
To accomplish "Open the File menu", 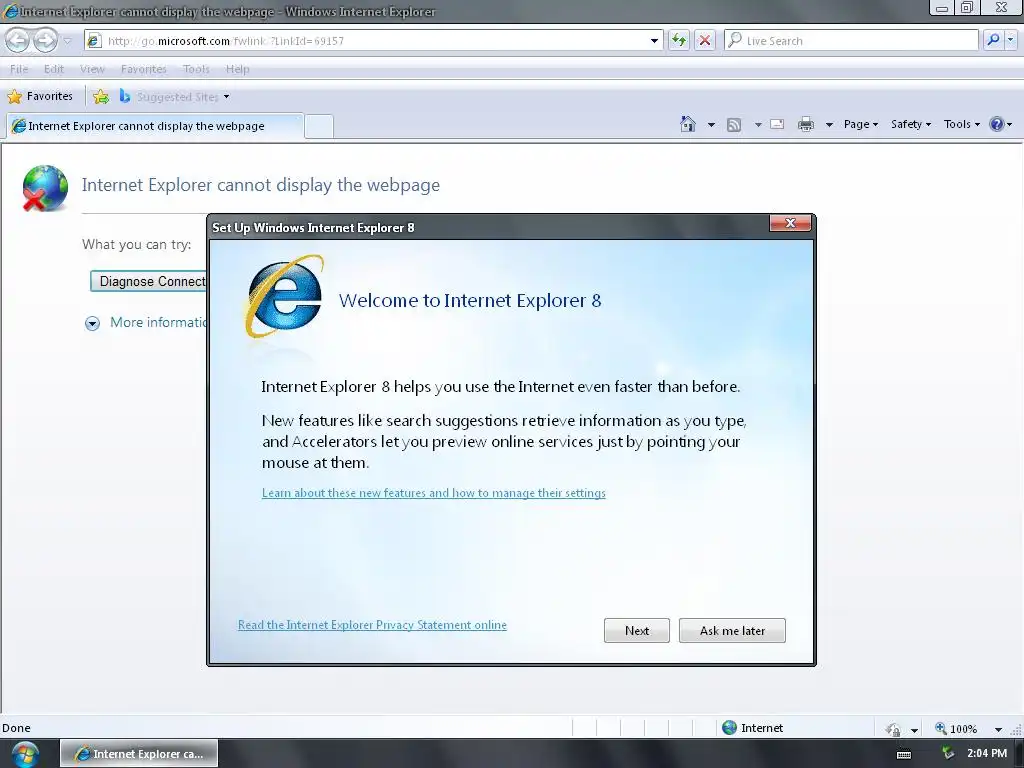I will tap(19, 69).
